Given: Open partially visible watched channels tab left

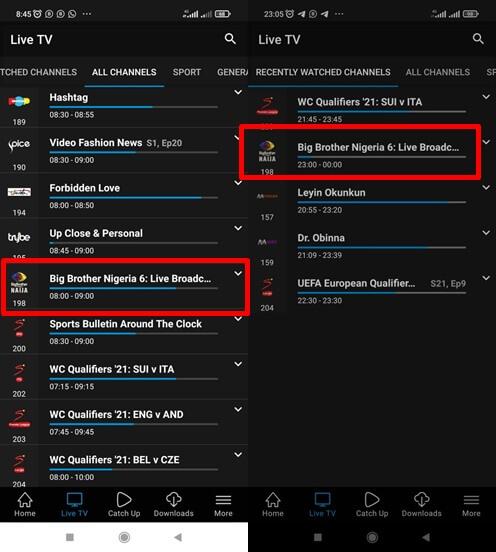Looking at the screenshot, I should click(x=38, y=72).
